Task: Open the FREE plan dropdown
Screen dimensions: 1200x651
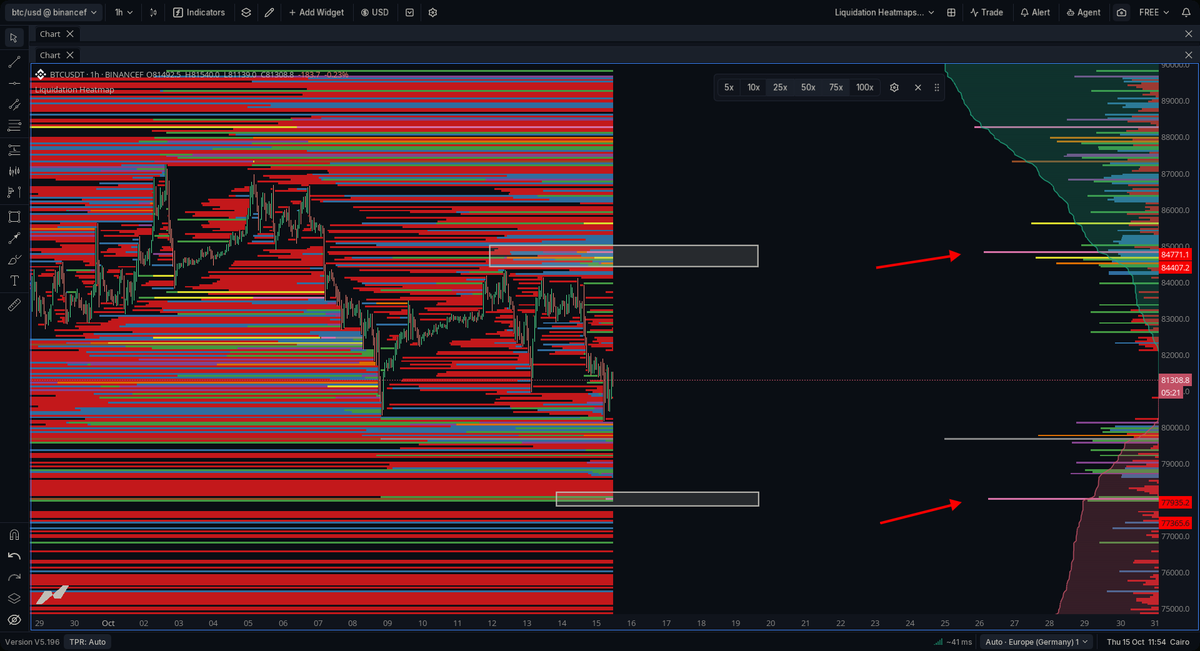Action: pos(1154,13)
